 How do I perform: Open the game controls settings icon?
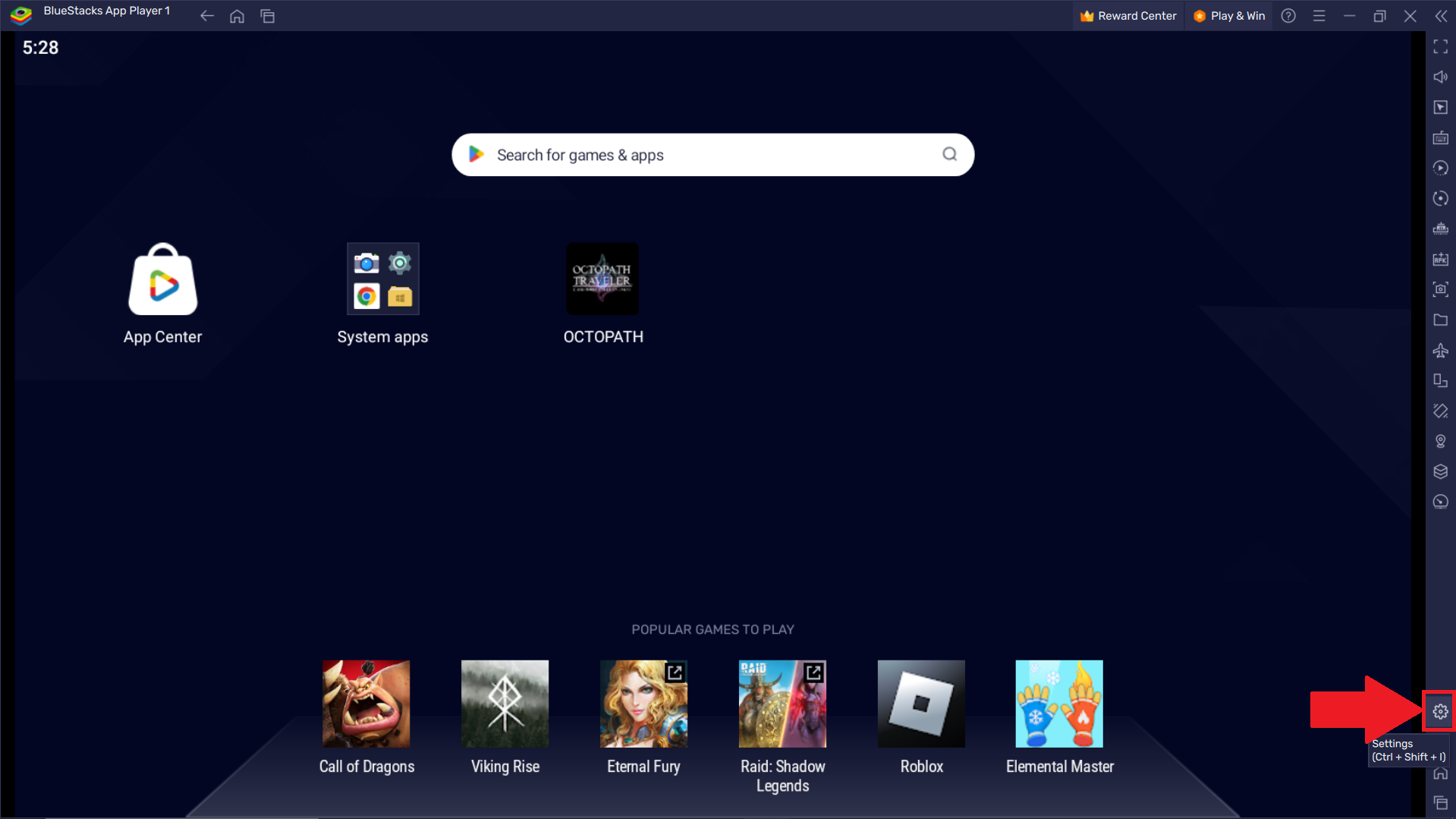(1440, 107)
